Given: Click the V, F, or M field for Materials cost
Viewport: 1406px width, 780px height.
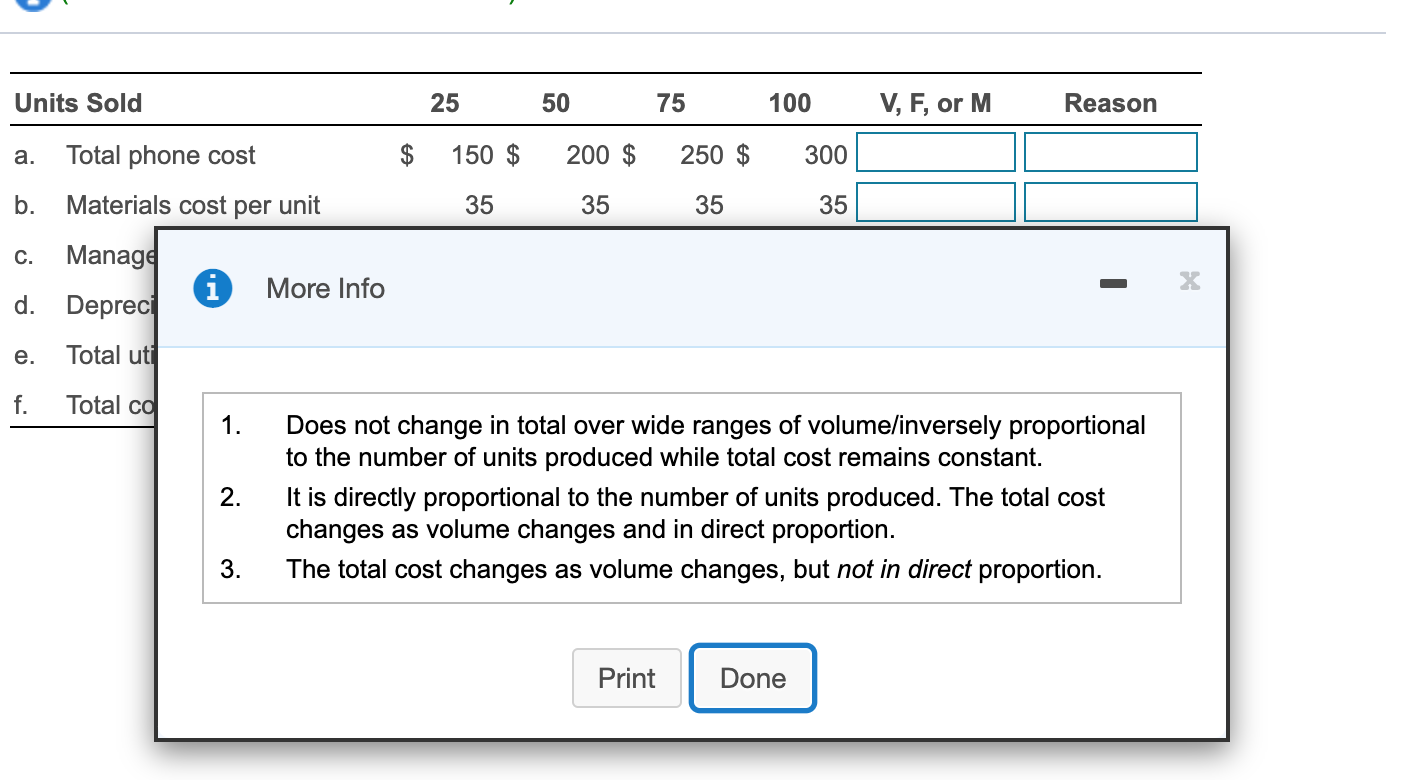Looking at the screenshot, I should pos(935,202).
